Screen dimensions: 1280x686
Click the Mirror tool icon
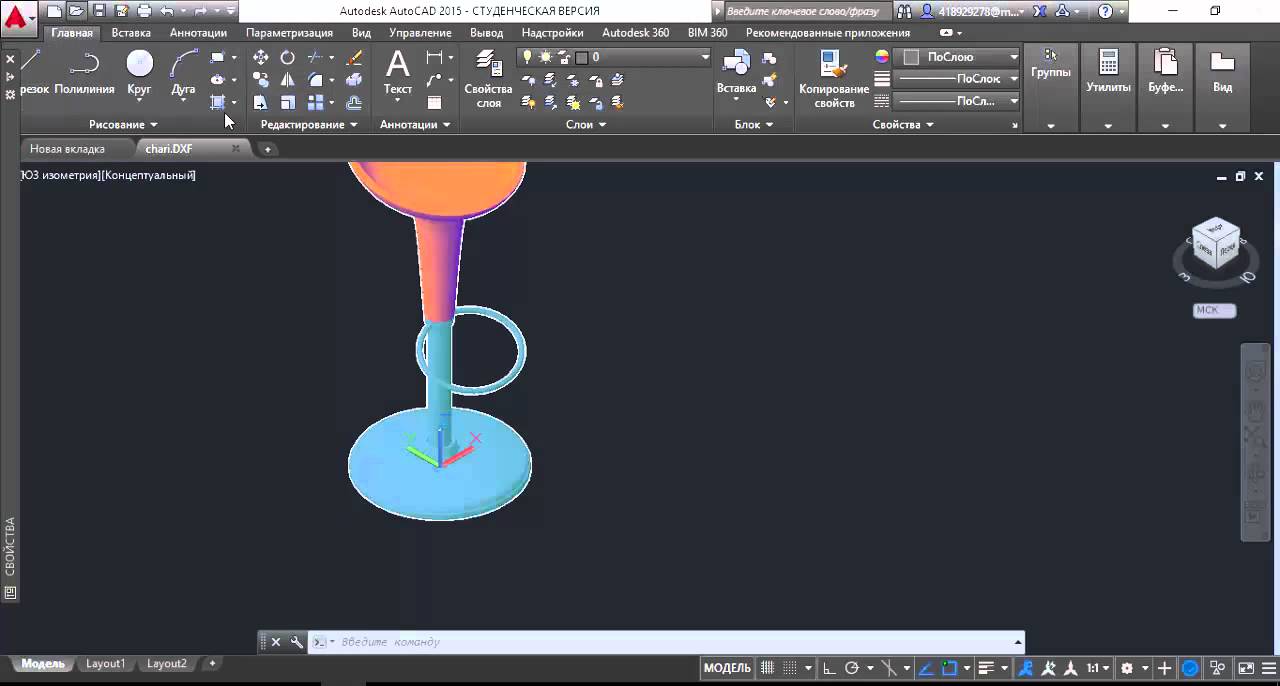point(287,80)
